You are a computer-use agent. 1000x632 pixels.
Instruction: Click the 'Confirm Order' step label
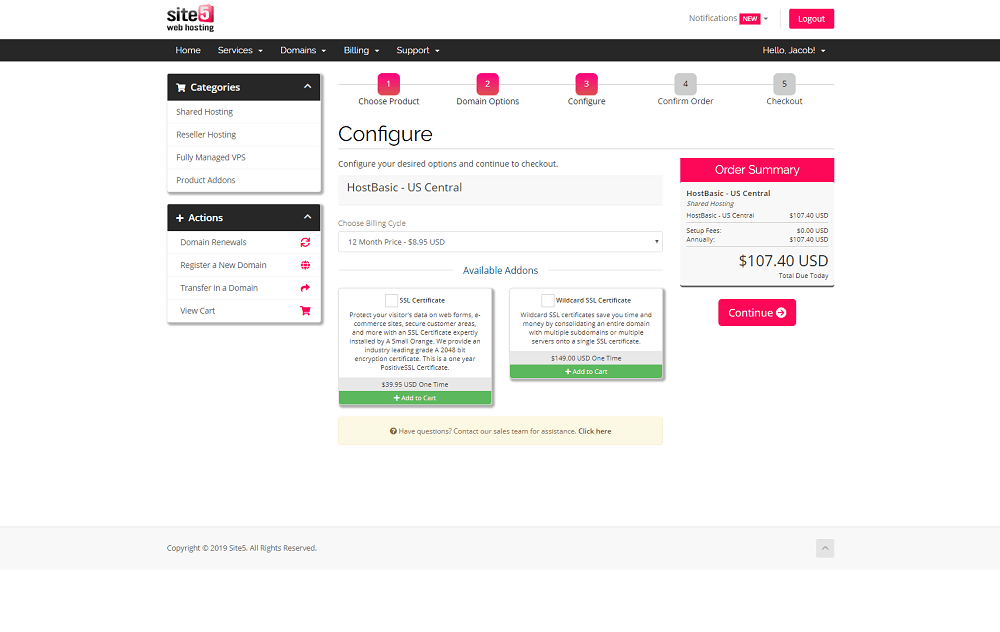[x=685, y=101]
